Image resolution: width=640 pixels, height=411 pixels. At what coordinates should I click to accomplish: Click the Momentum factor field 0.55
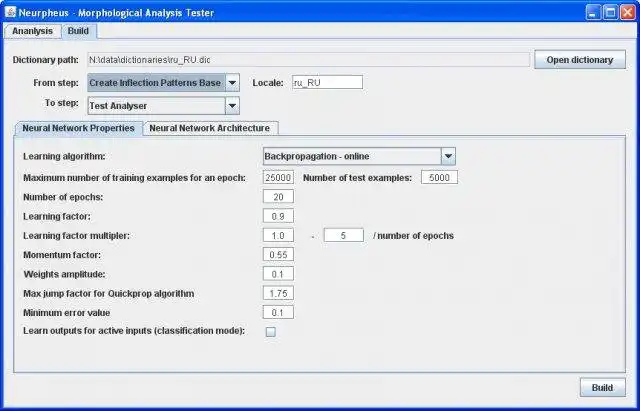tap(278, 255)
